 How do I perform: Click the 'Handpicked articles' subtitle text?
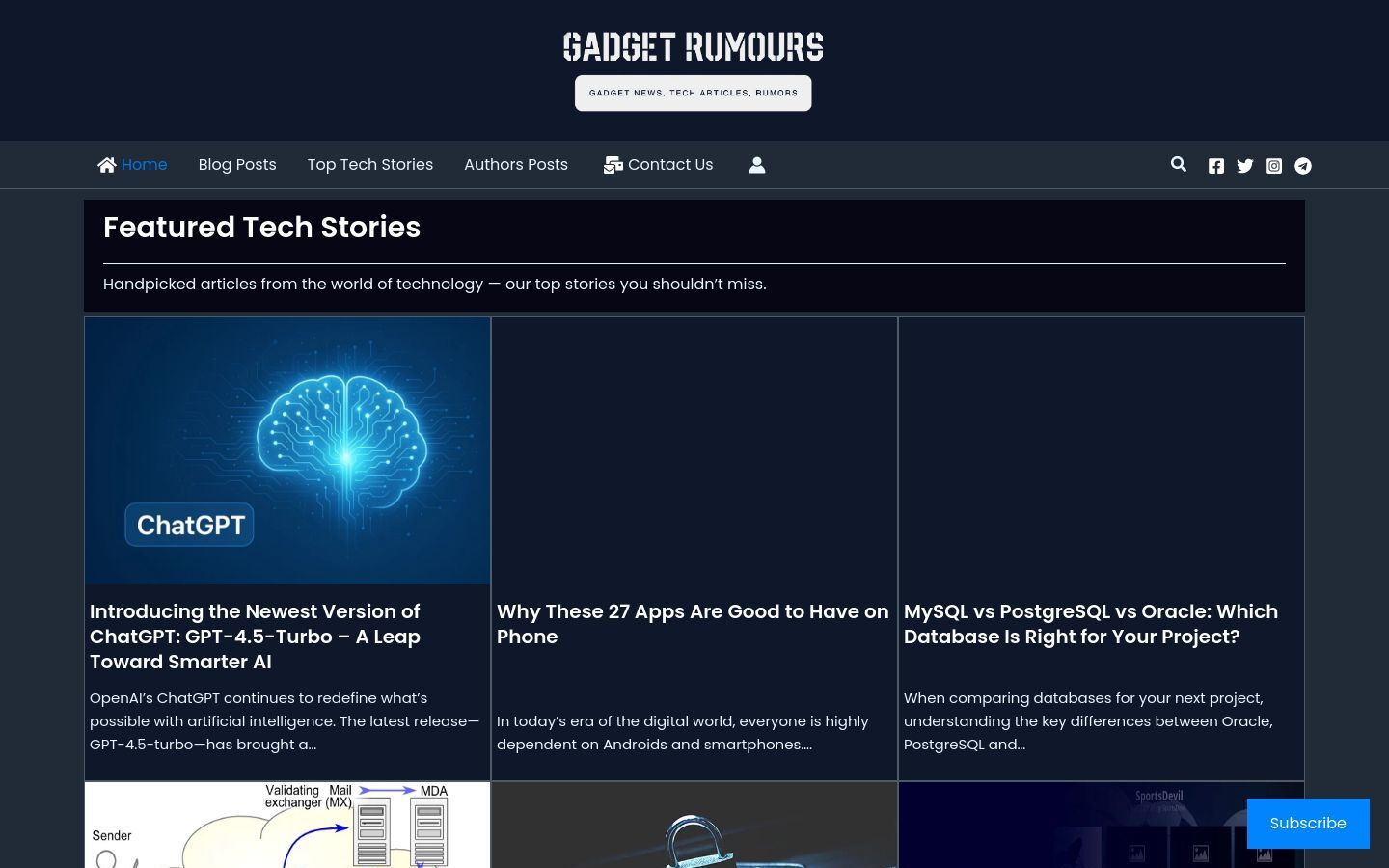coord(435,285)
